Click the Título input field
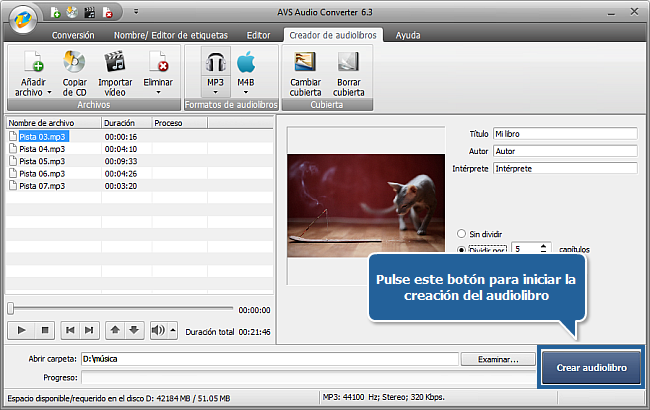650x410 pixels. click(564, 133)
